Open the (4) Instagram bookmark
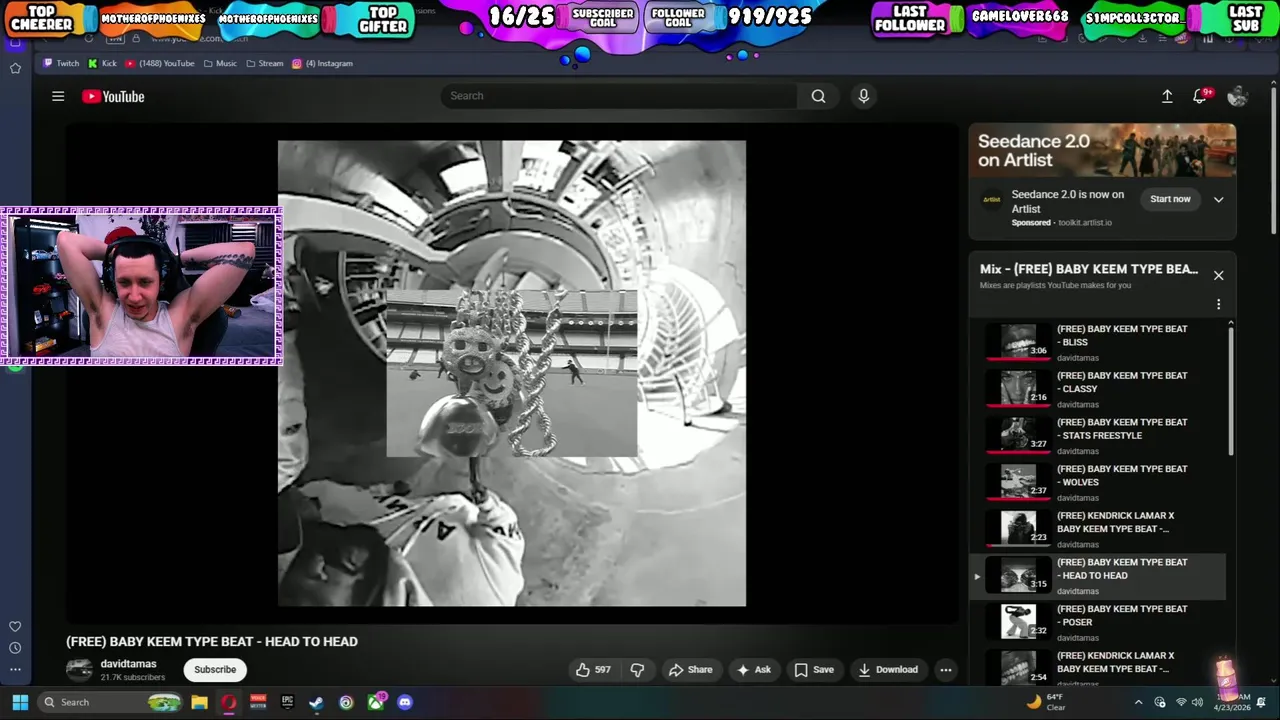The width and height of the screenshot is (1280, 720). [322, 63]
